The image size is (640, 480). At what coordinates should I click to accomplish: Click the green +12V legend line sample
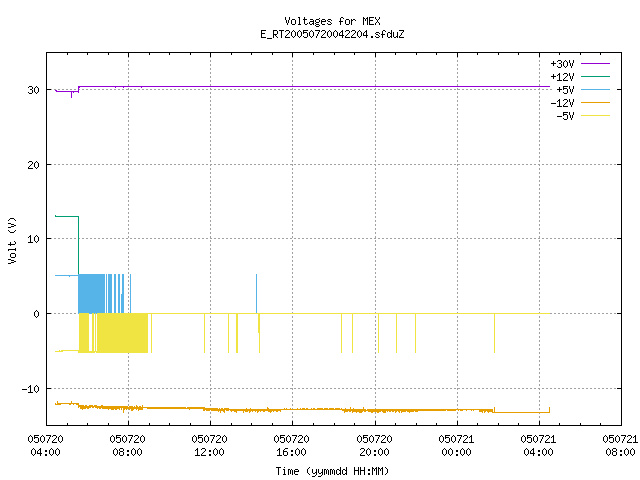pyautogui.click(x=595, y=76)
